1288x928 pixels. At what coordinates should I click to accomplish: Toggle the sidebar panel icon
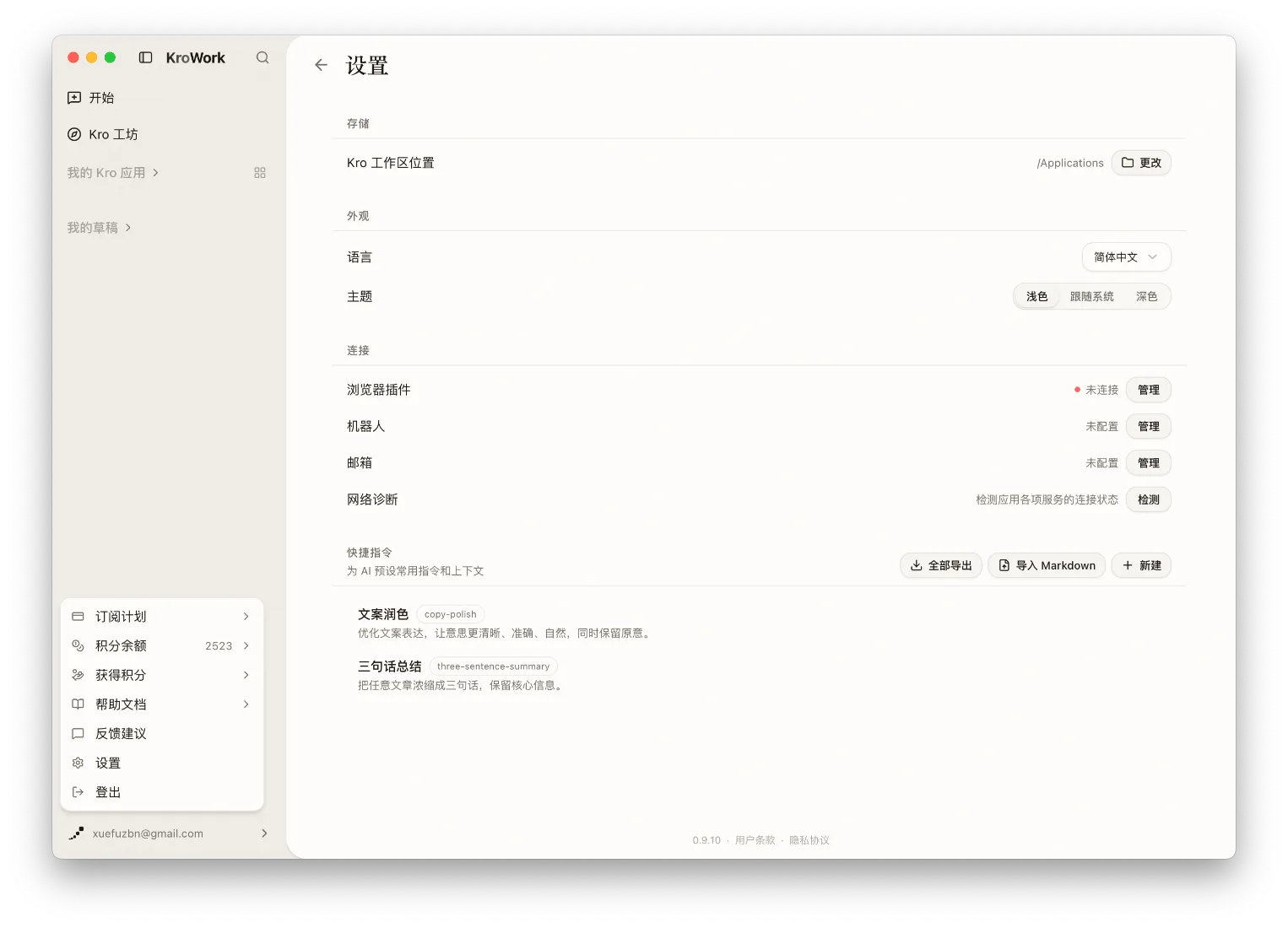coord(145,57)
